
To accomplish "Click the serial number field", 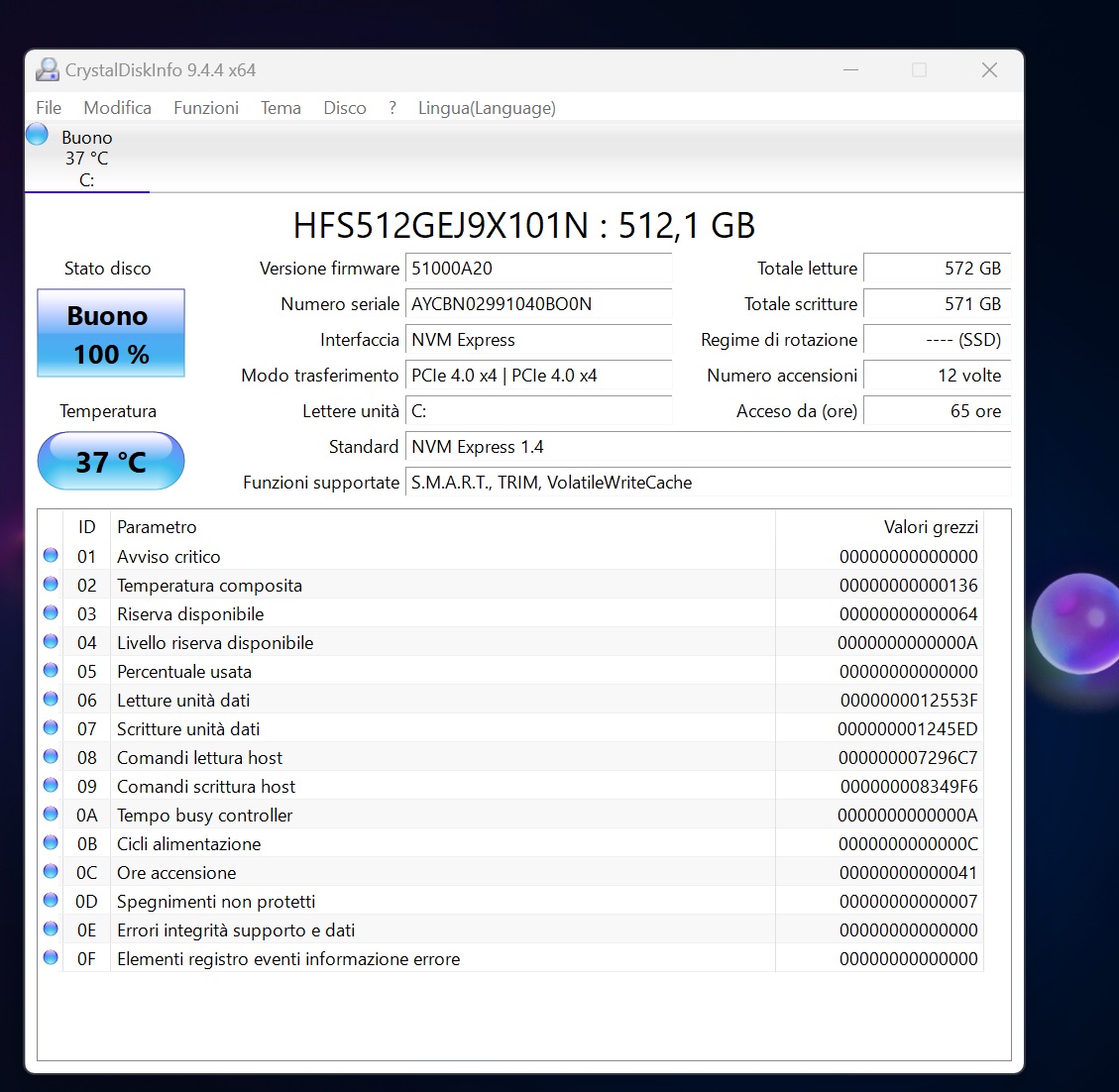I will point(539,304).
